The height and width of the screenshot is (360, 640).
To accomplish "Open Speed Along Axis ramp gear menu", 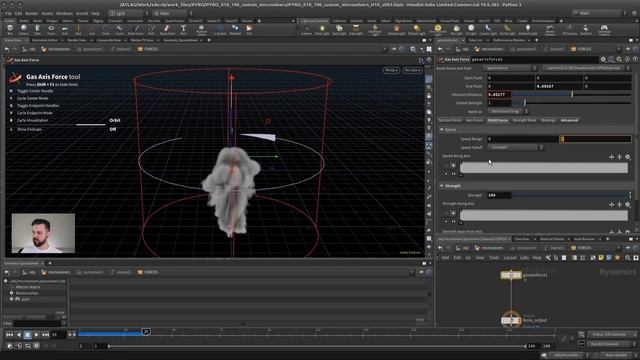I will [627, 157].
